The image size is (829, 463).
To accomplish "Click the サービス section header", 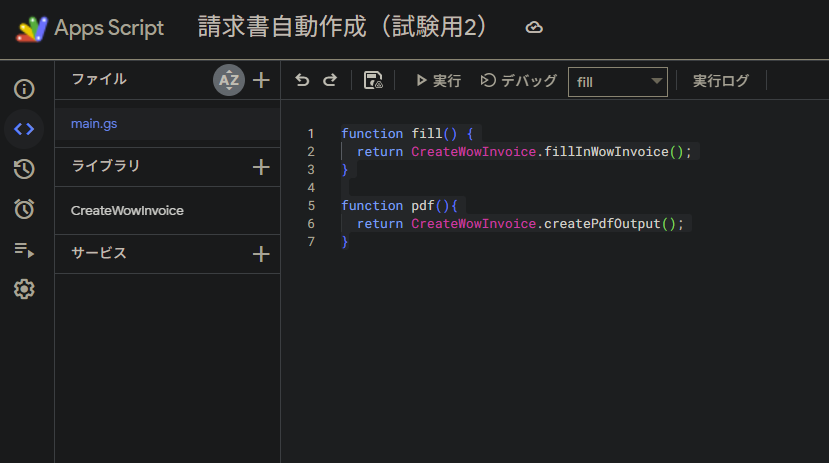I will pyautogui.click(x=99, y=253).
